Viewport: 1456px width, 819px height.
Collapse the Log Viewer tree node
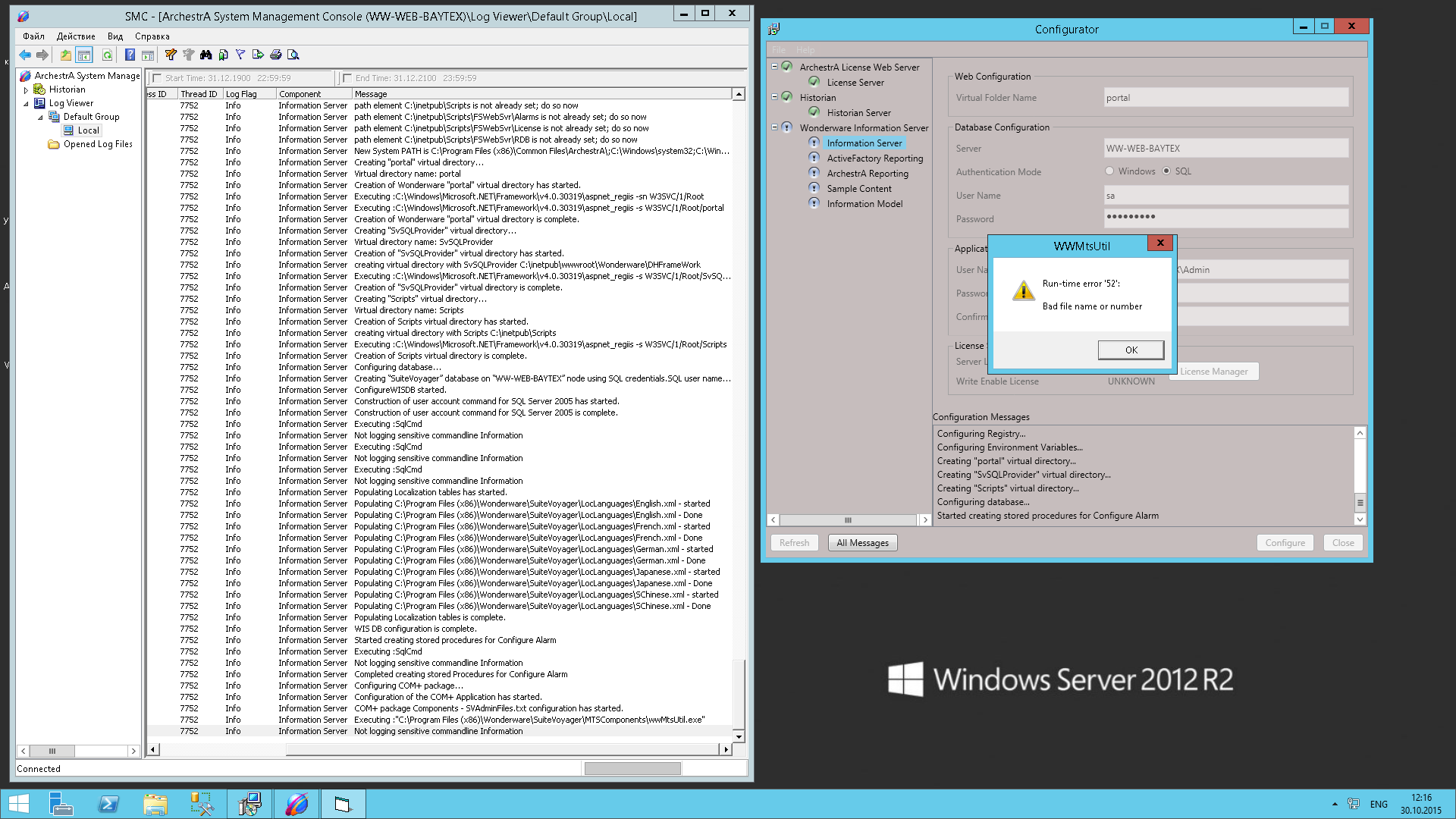26,104
